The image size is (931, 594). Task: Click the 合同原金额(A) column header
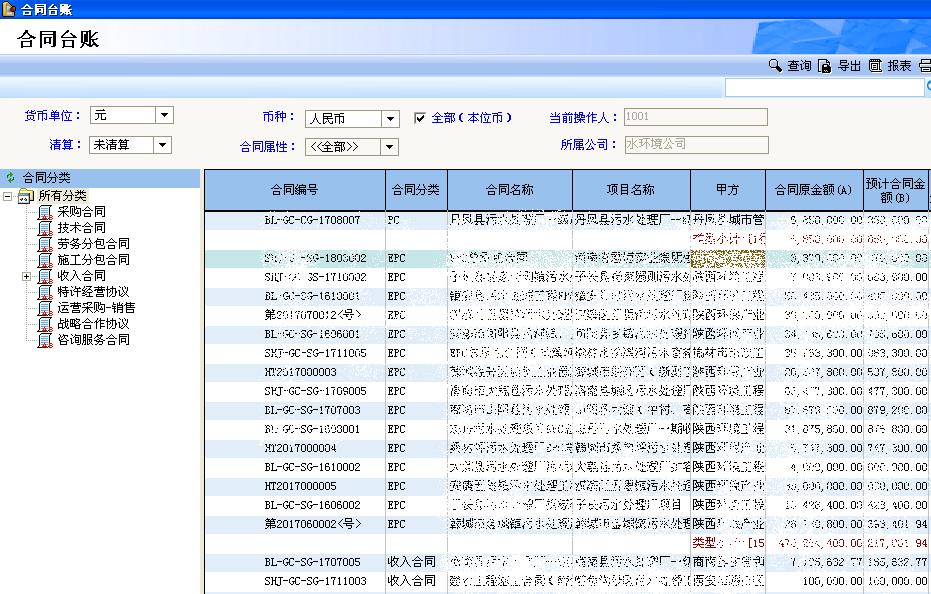click(814, 190)
